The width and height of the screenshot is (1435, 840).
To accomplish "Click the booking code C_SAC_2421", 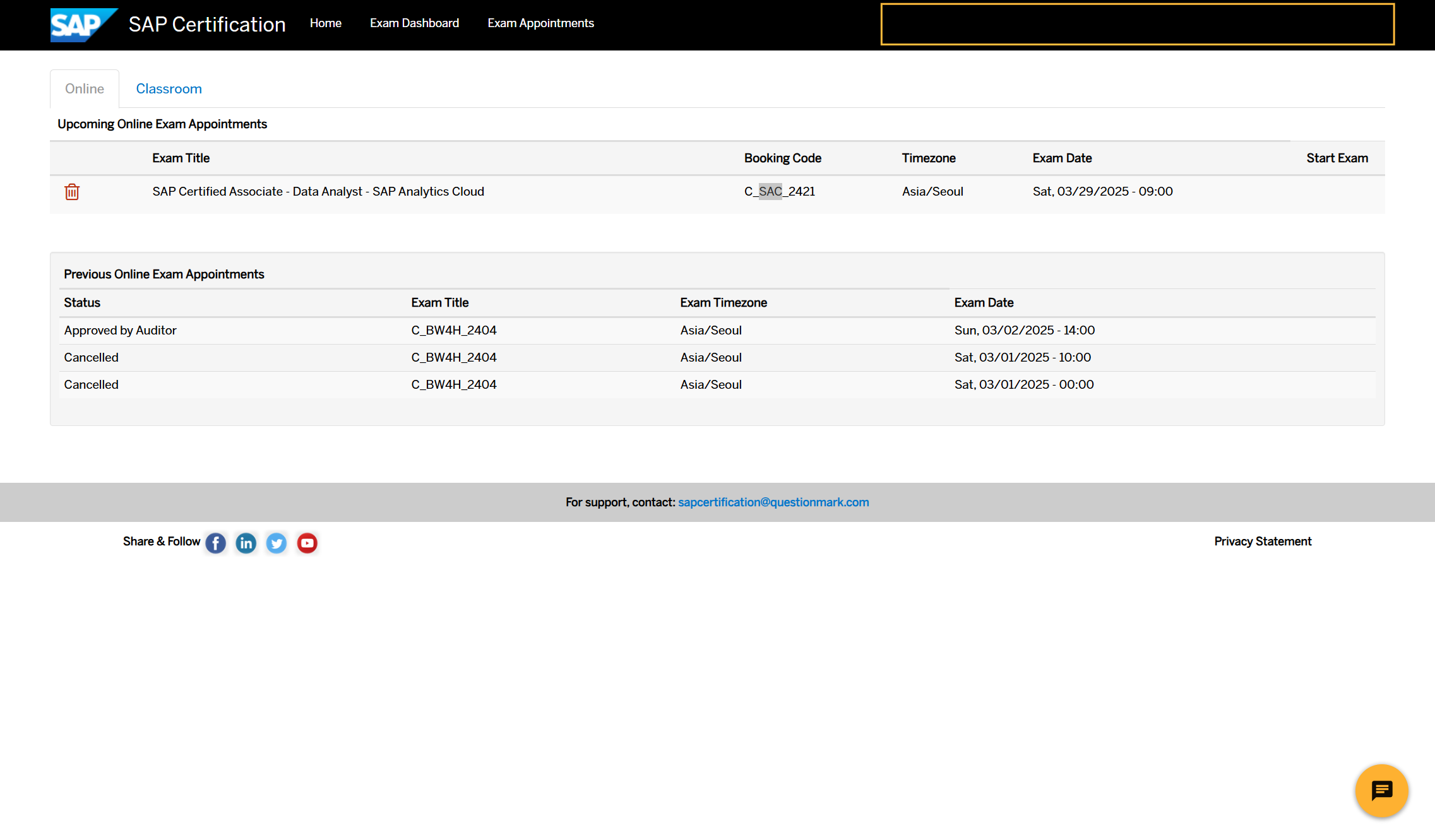I will 780,191.
